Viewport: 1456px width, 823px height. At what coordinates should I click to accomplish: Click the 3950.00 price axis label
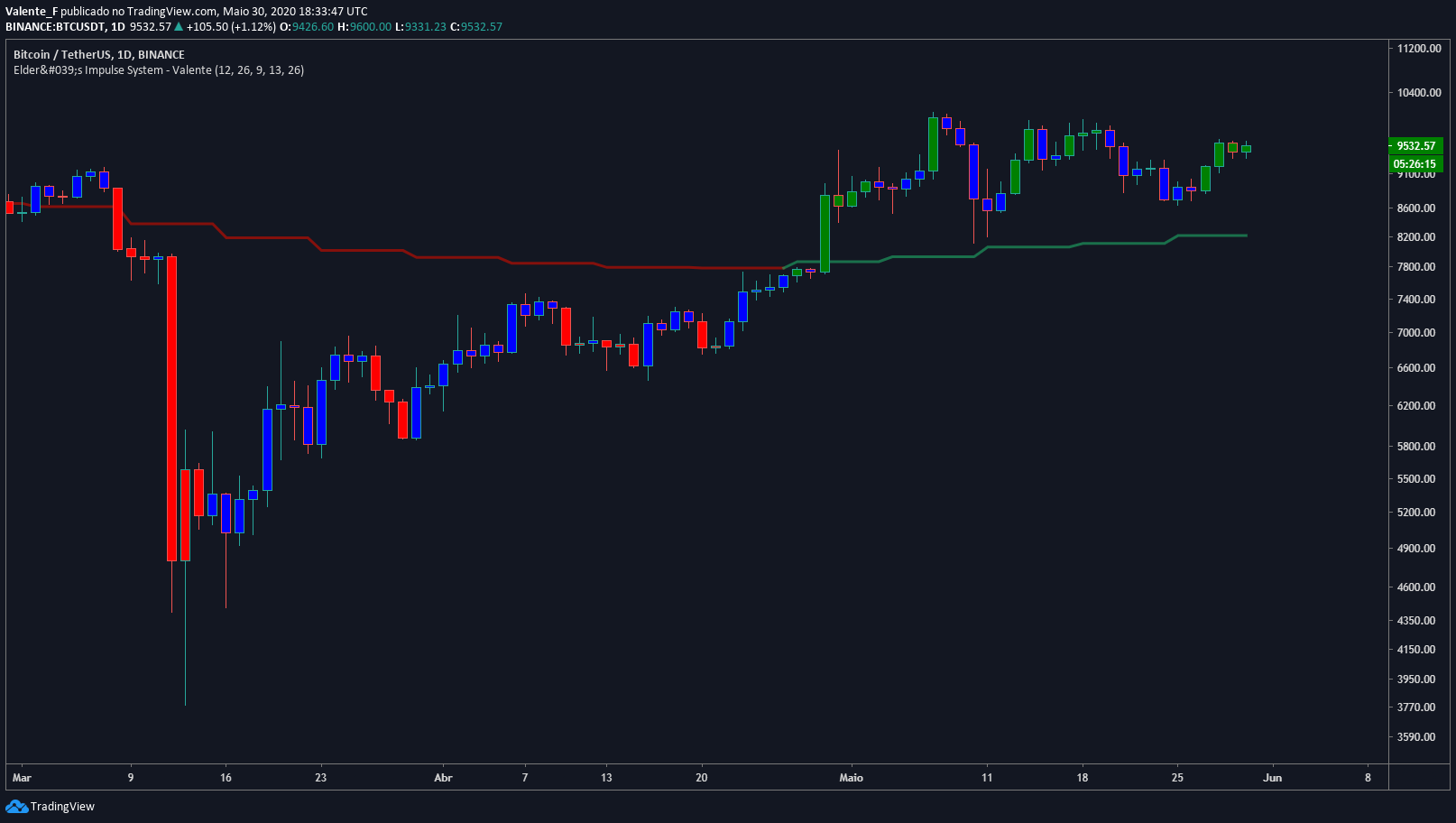pyautogui.click(x=1416, y=680)
